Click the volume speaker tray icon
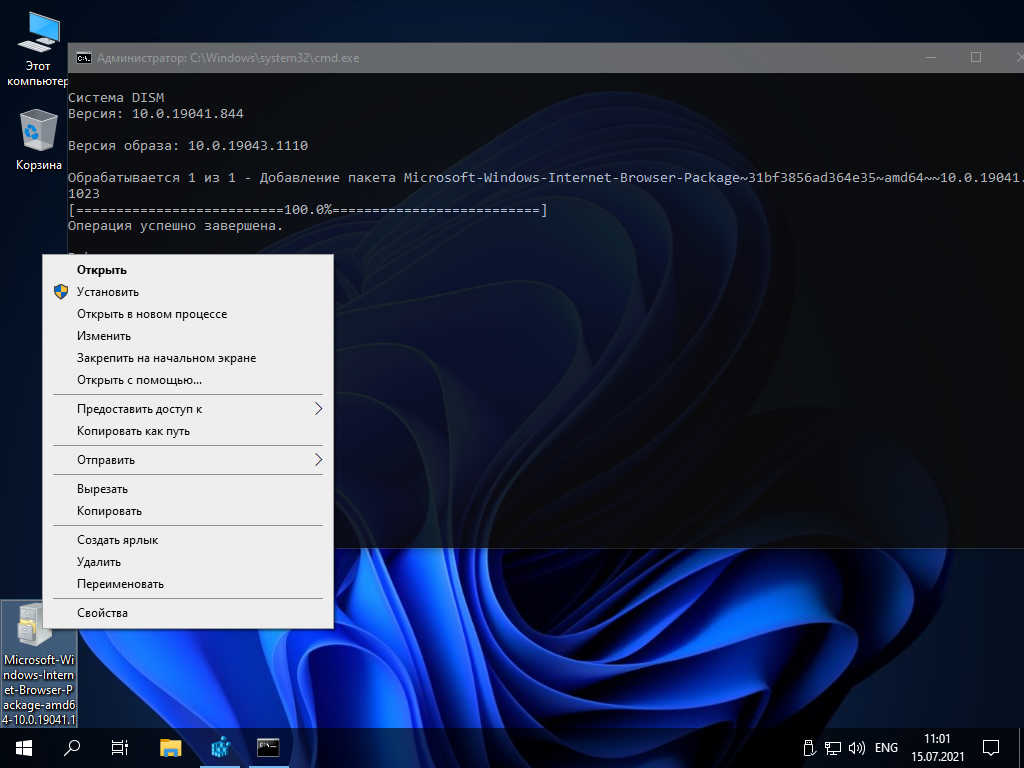Screen dimensions: 1024x768 pos(856,747)
